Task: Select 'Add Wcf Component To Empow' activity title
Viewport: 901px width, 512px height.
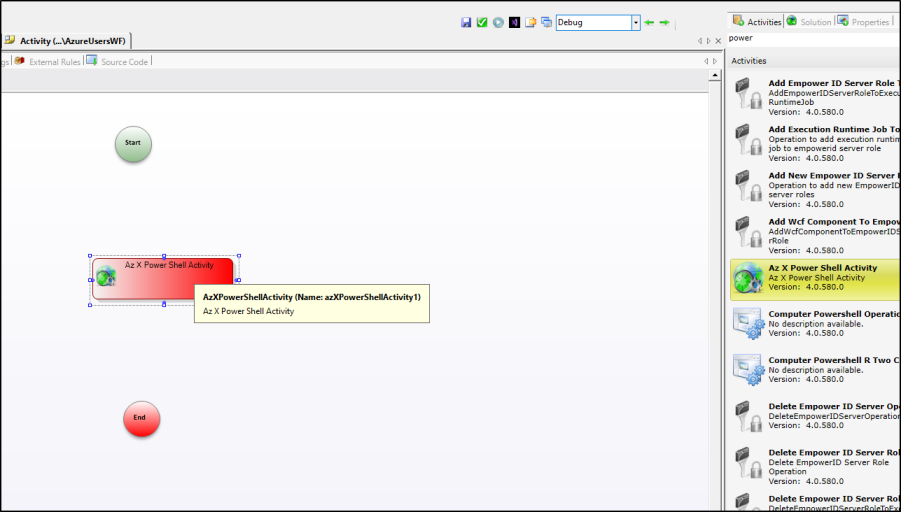Action: pos(834,222)
